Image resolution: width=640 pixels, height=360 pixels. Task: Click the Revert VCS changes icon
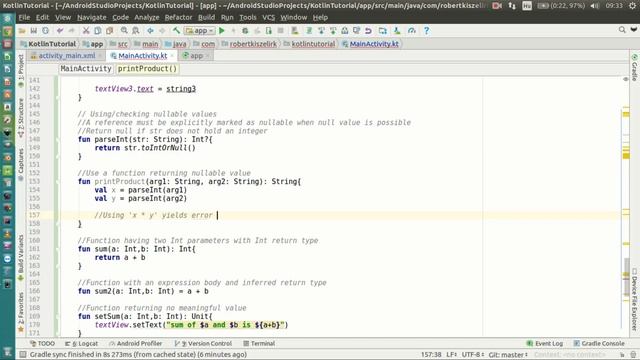pyautogui.click(x=368, y=31)
